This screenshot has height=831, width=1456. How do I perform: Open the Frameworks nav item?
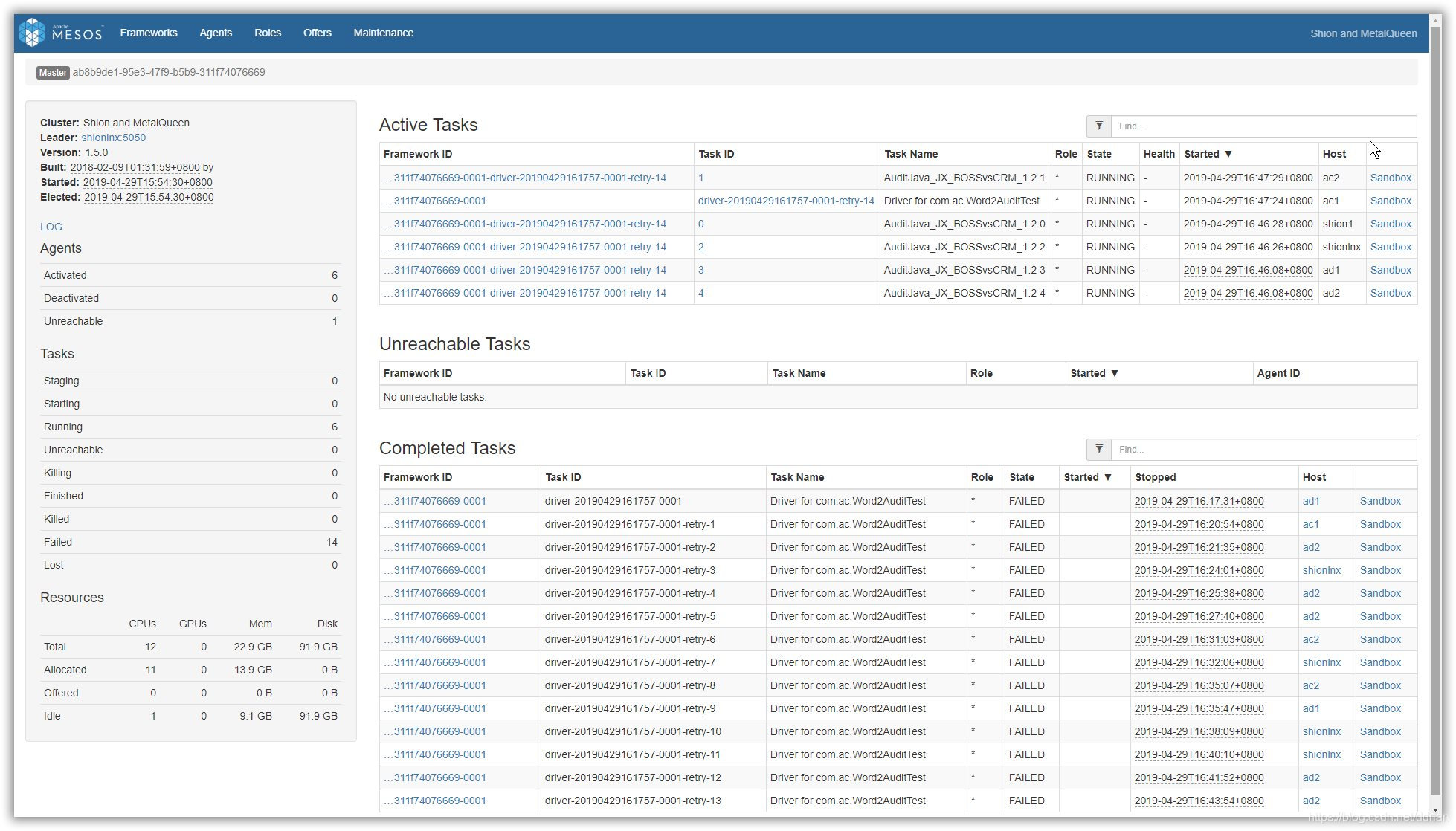coord(149,33)
